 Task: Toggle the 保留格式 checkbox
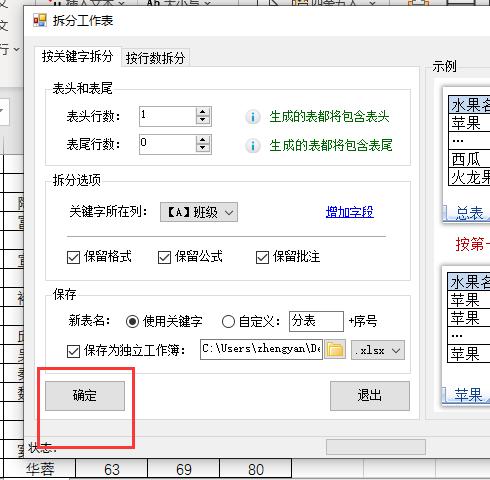coord(73,257)
